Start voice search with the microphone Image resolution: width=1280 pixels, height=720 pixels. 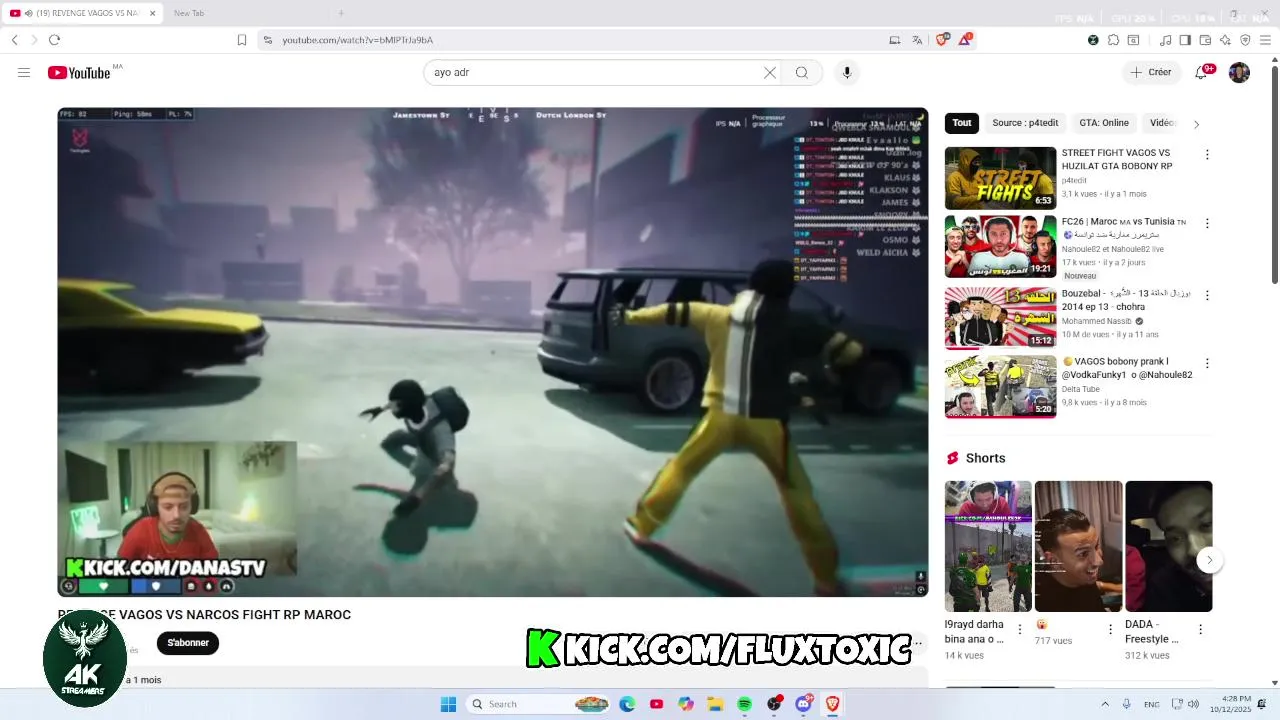(x=847, y=73)
